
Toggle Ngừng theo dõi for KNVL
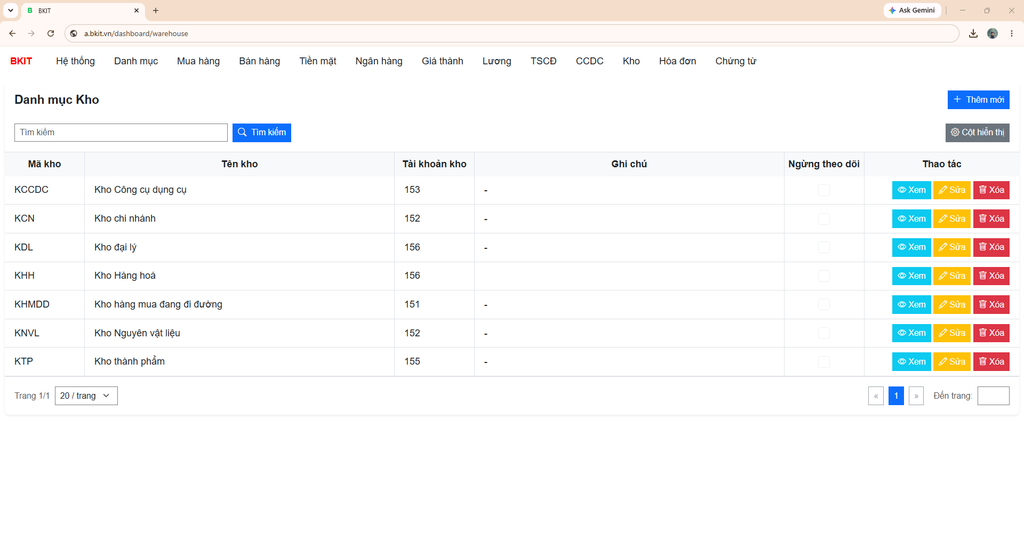click(x=824, y=333)
